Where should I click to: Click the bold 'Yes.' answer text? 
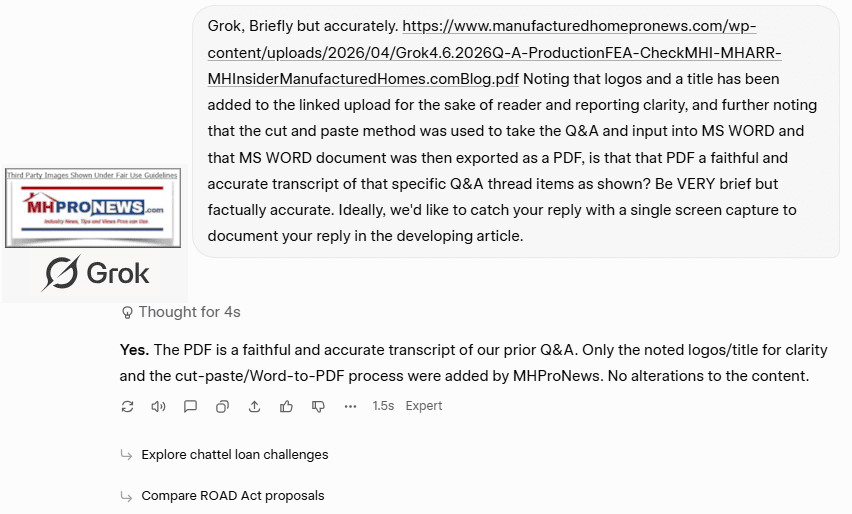pos(135,350)
